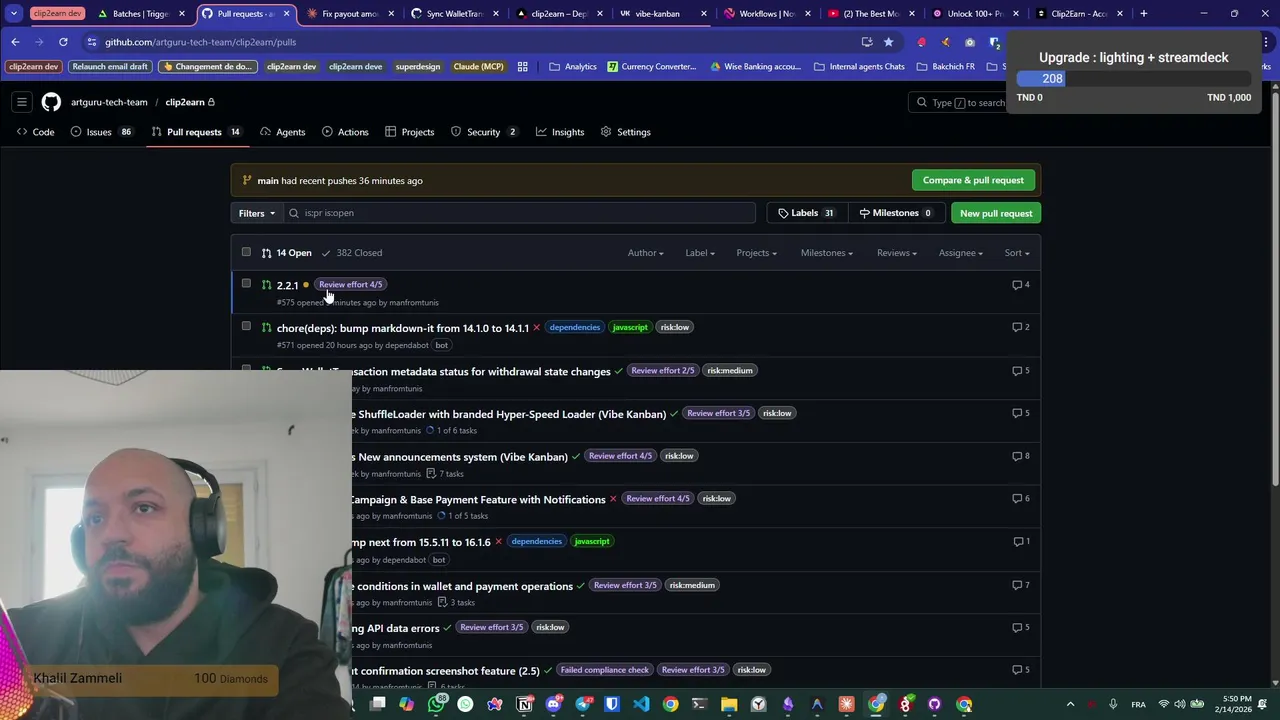Open the Labels 31 page
Screen dimensions: 1280x720
click(805, 213)
